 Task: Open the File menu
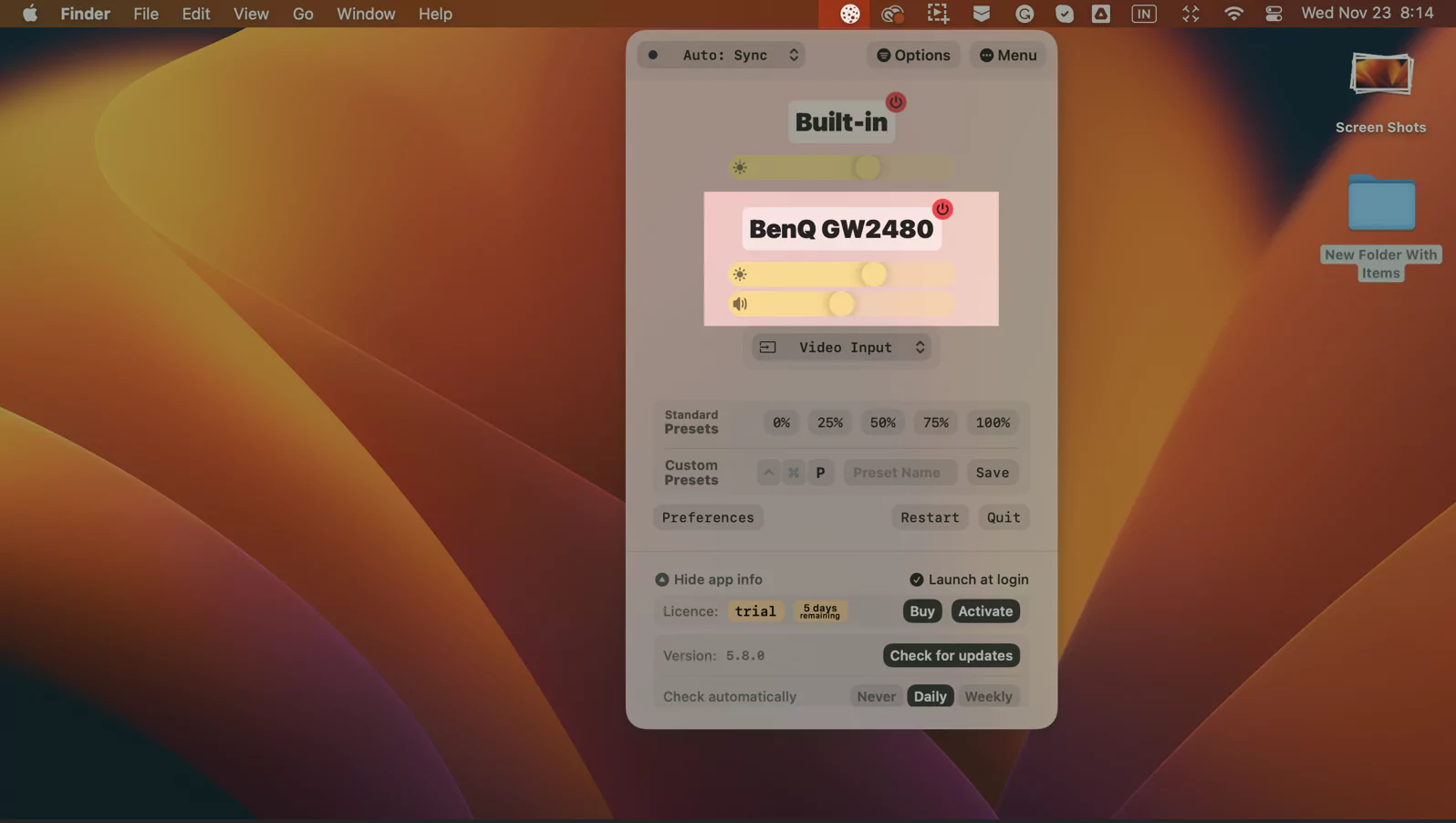(146, 14)
